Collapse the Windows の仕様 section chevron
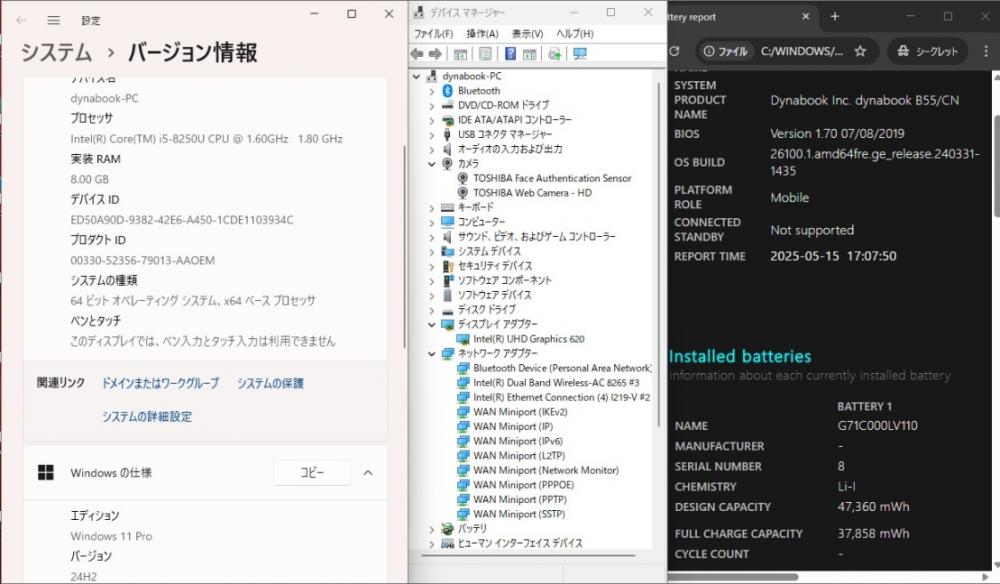This screenshot has height=584, width=1000. point(368,473)
